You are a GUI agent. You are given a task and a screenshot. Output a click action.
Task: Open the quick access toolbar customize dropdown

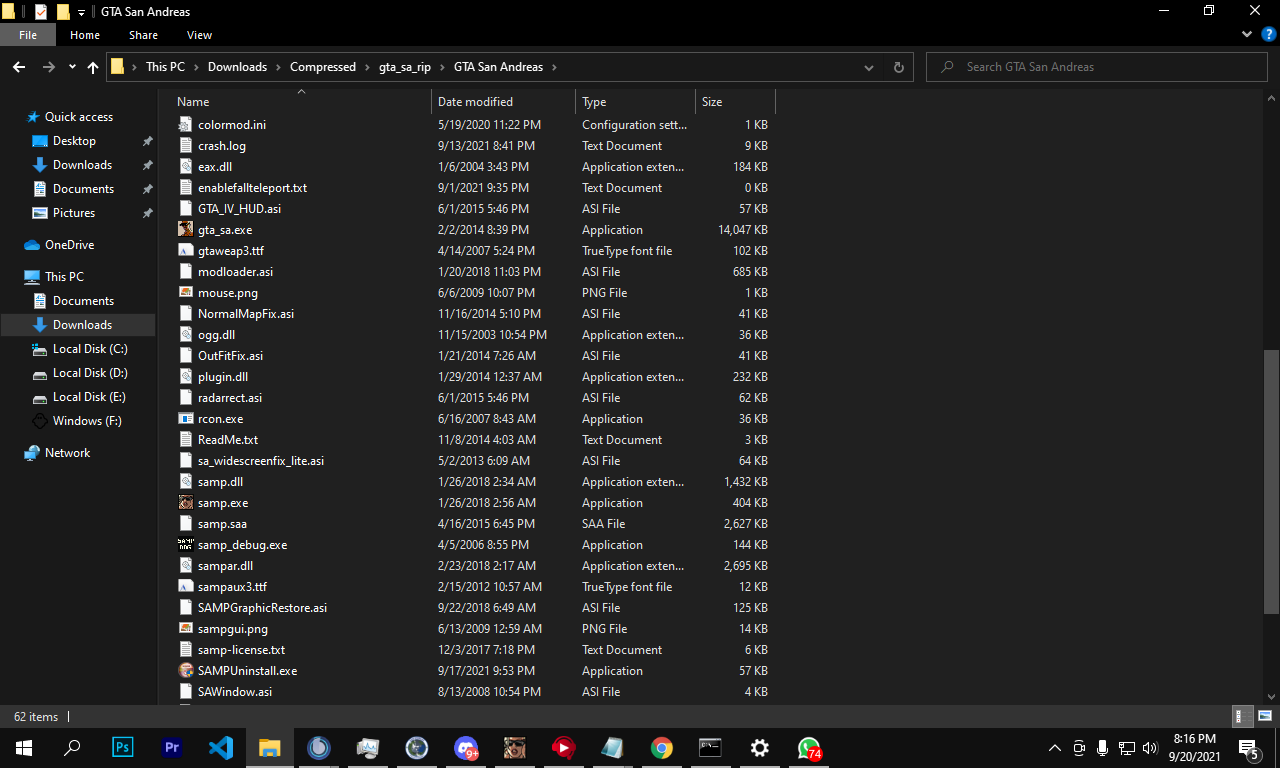[x=81, y=12]
